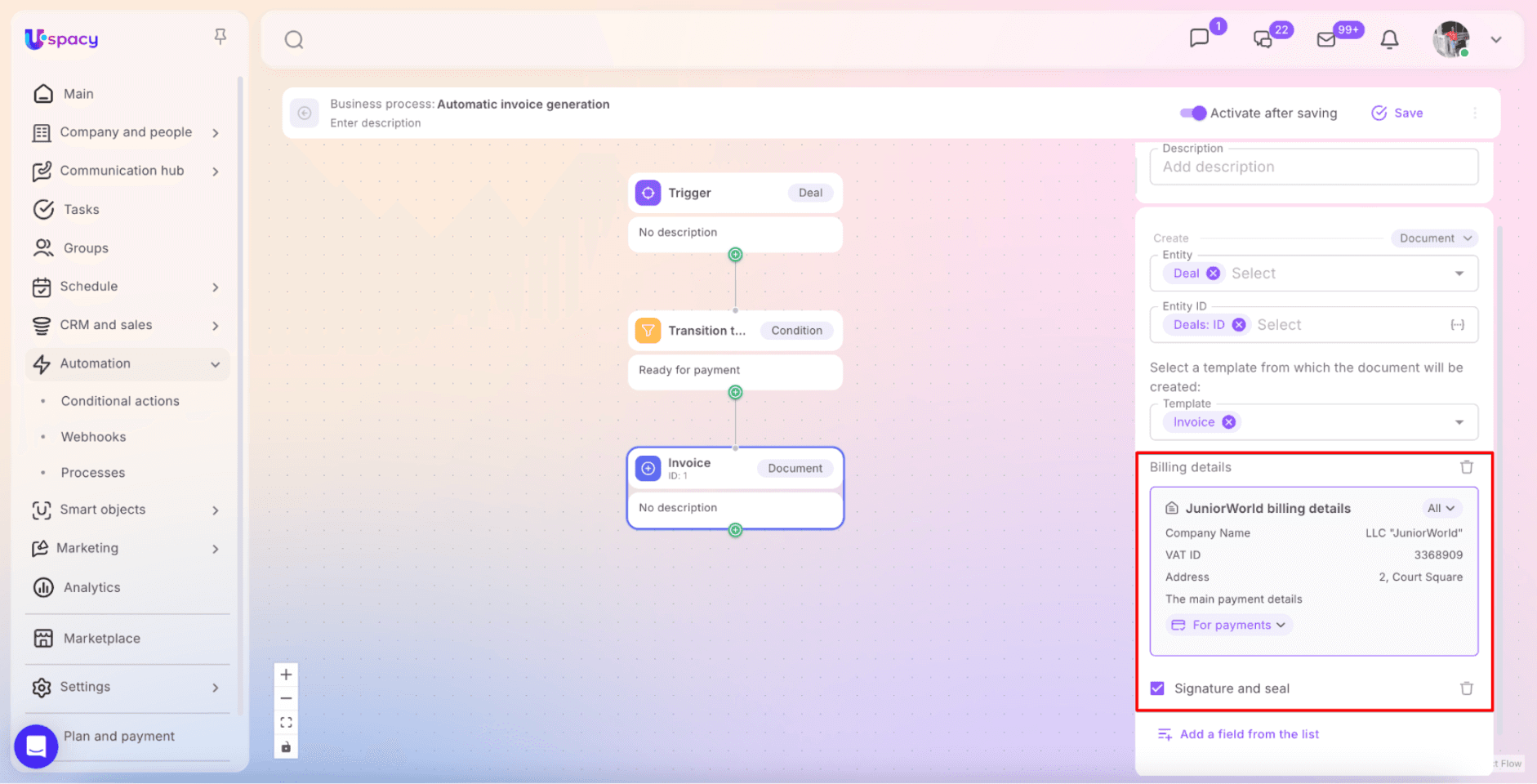Screen dimensions: 1537x784
Task: Fit the flow to view
Action: (x=286, y=723)
